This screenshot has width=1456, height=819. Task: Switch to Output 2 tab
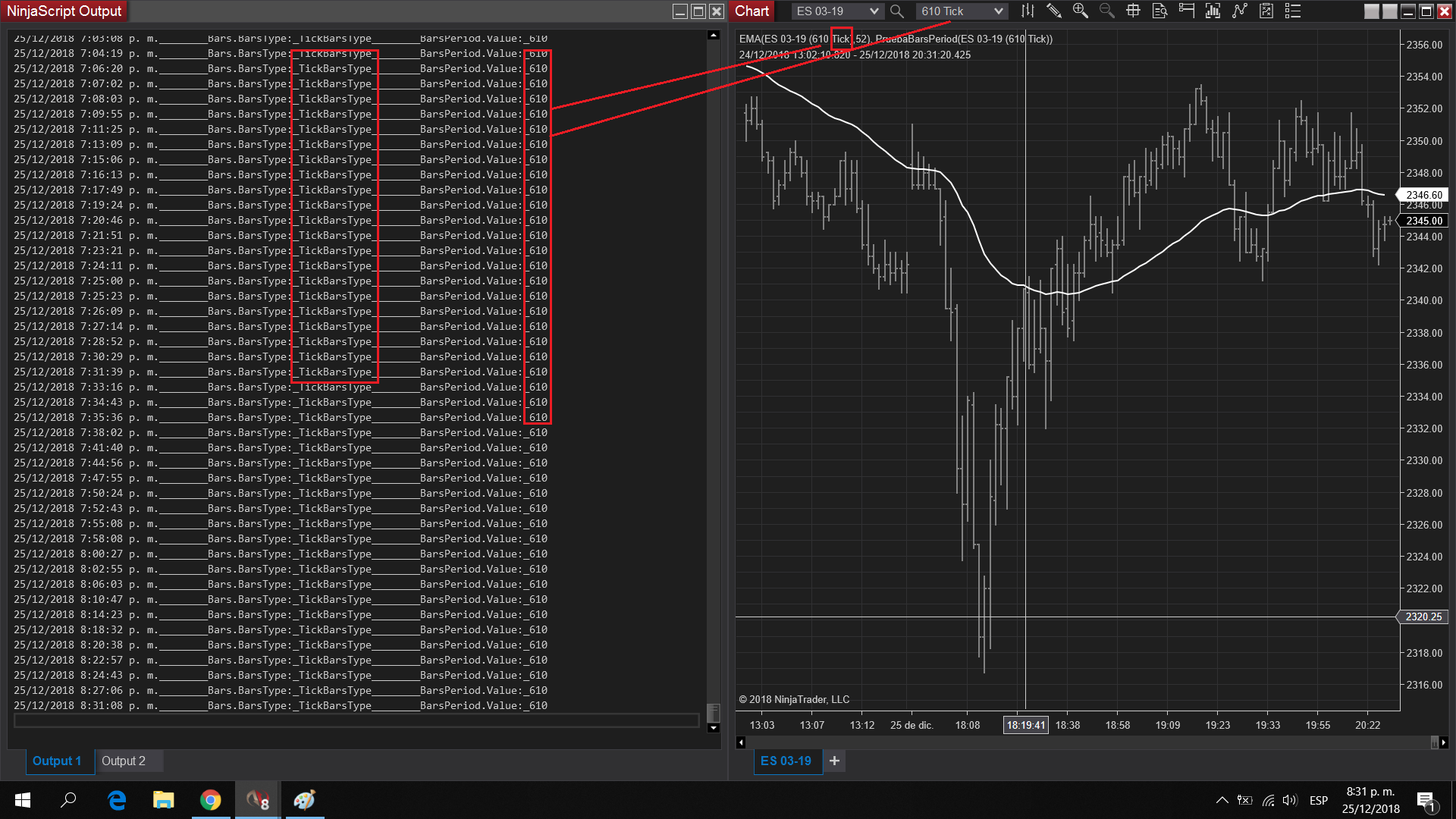click(x=124, y=761)
